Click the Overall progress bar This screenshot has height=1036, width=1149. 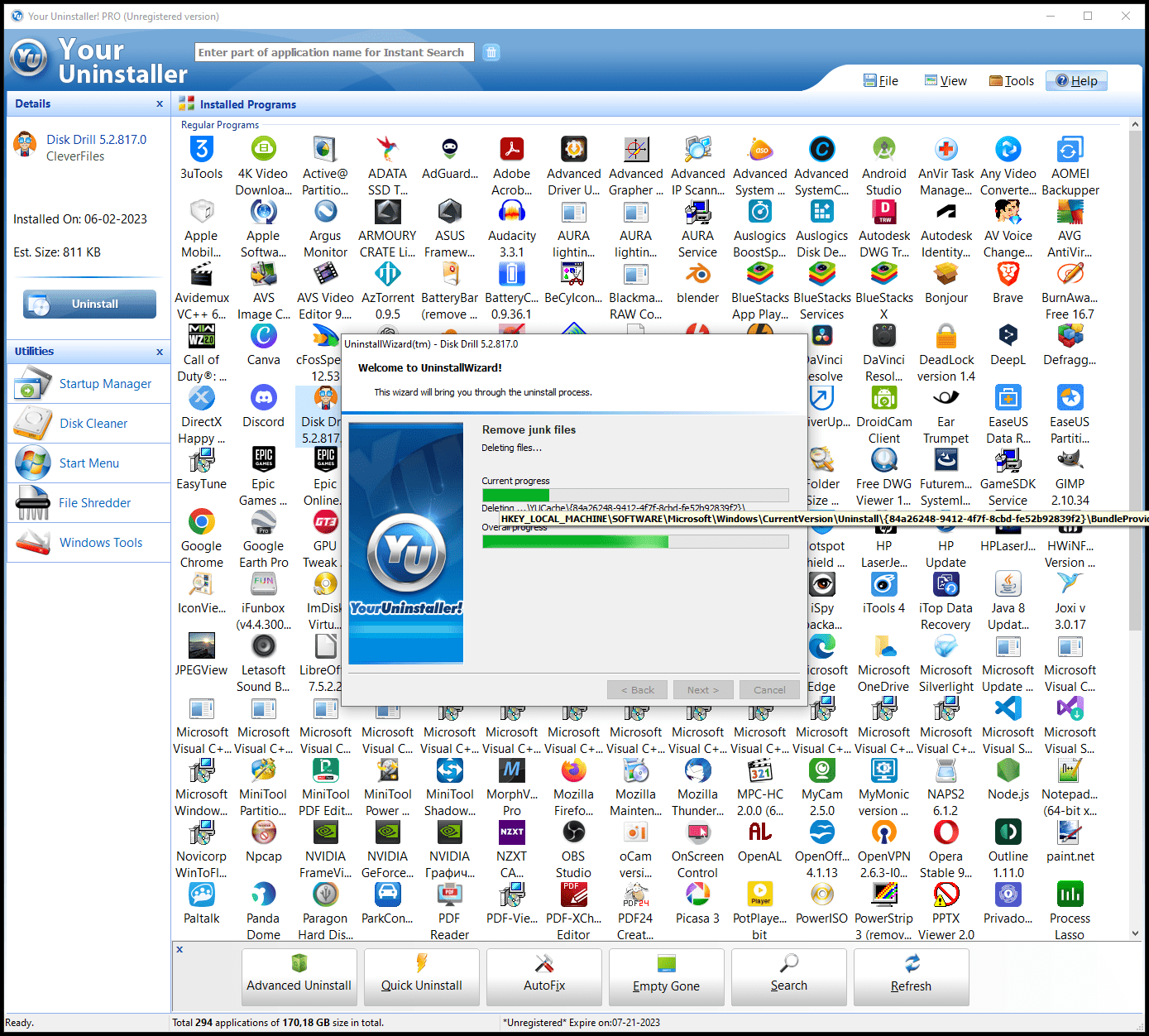[x=635, y=541]
